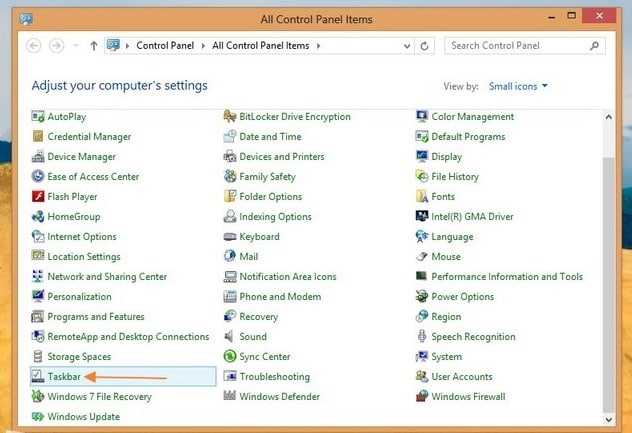Open the Family Safety icon
The image size is (632, 433).
pyautogui.click(x=230, y=177)
